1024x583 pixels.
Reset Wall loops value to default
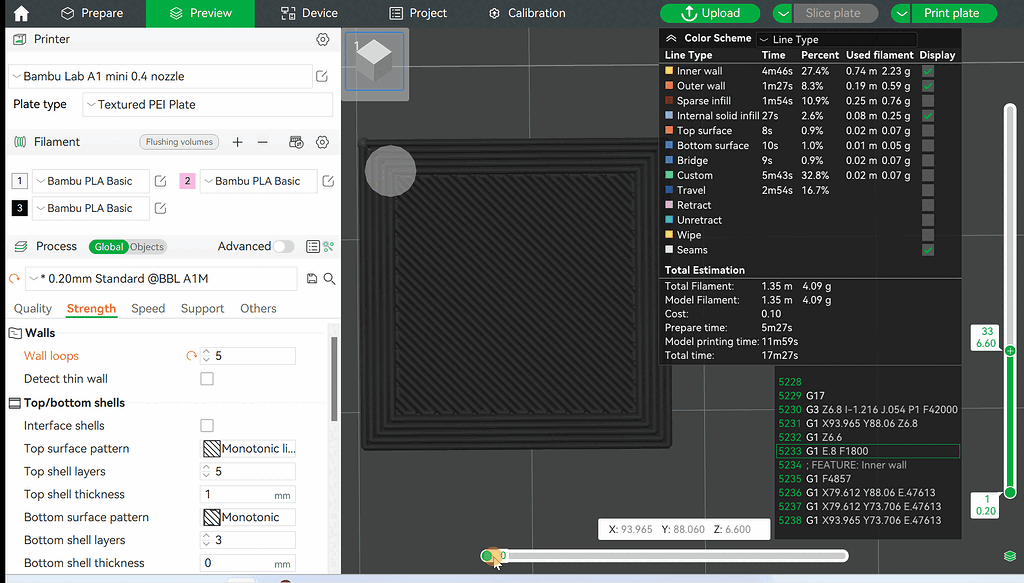click(191, 356)
